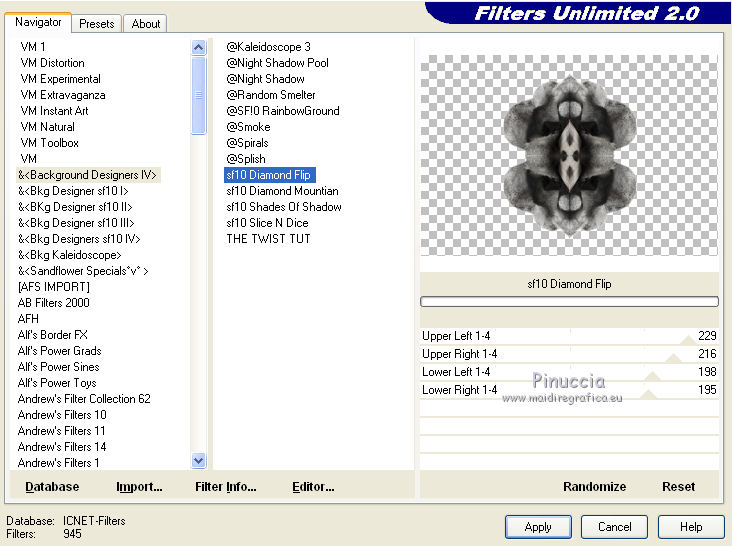732x546 pixels.
Task: Select Andrew's Filters 11 category
Action: 61,430
